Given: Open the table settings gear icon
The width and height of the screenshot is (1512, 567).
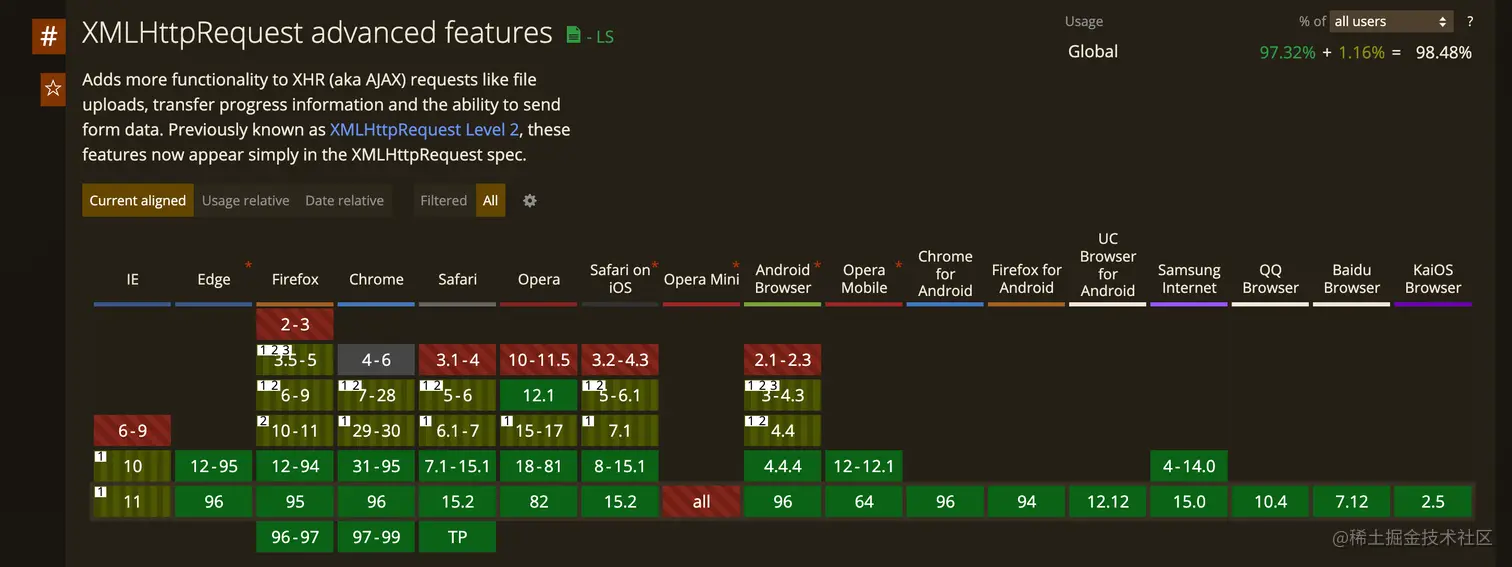Looking at the screenshot, I should [x=530, y=201].
